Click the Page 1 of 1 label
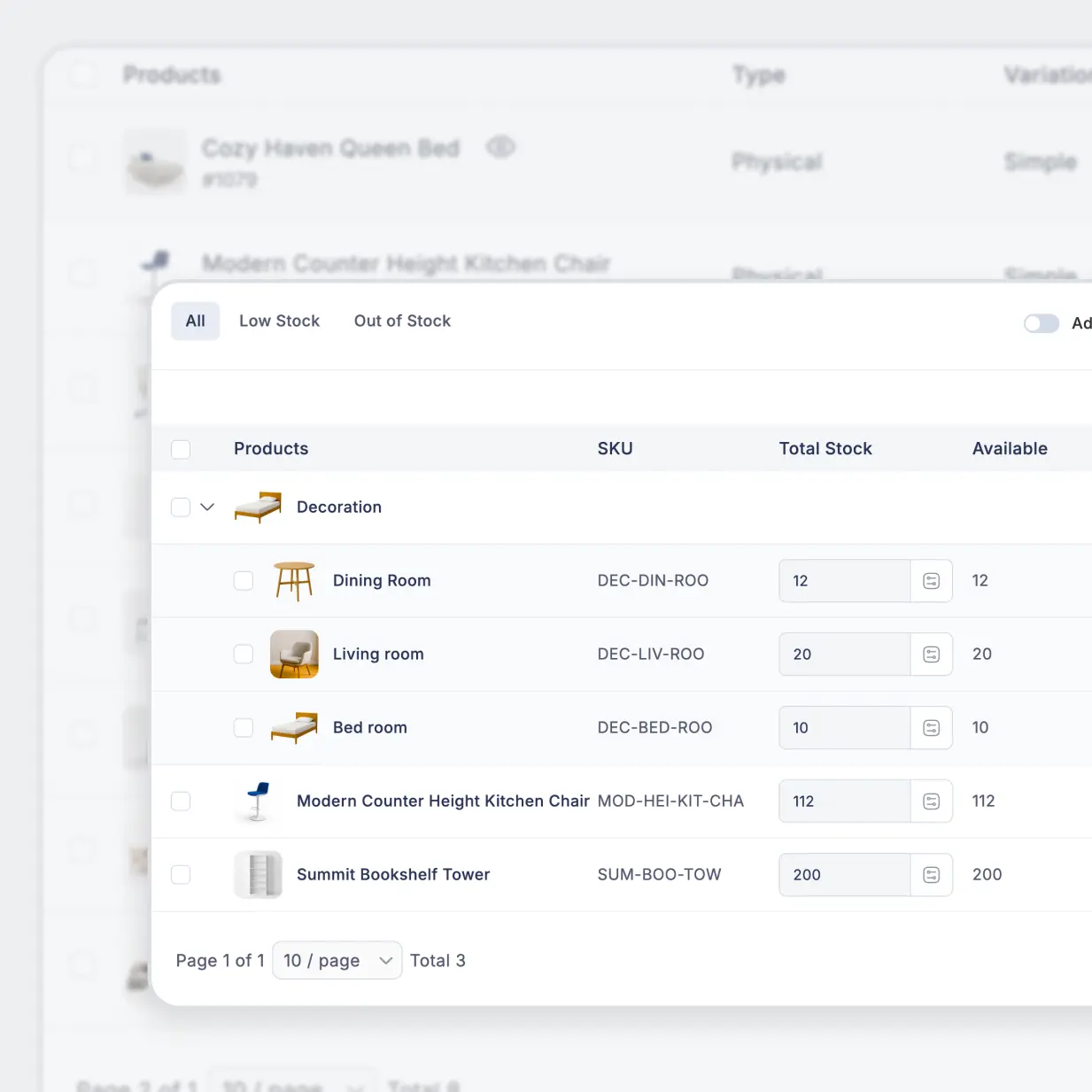Screen dimensions: 1092x1092 point(220,961)
